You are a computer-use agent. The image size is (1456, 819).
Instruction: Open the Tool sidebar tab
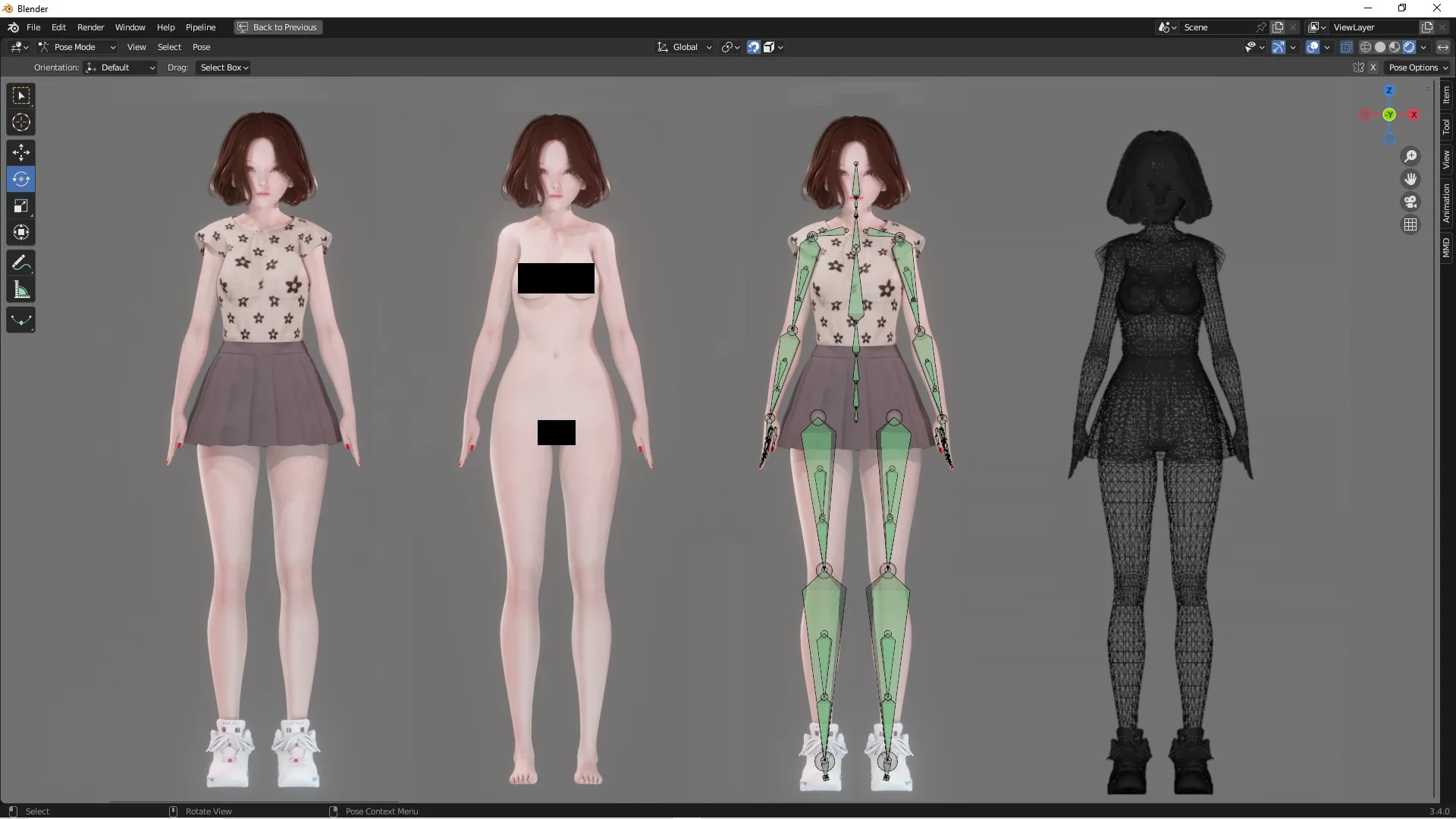coord(1447,127)
